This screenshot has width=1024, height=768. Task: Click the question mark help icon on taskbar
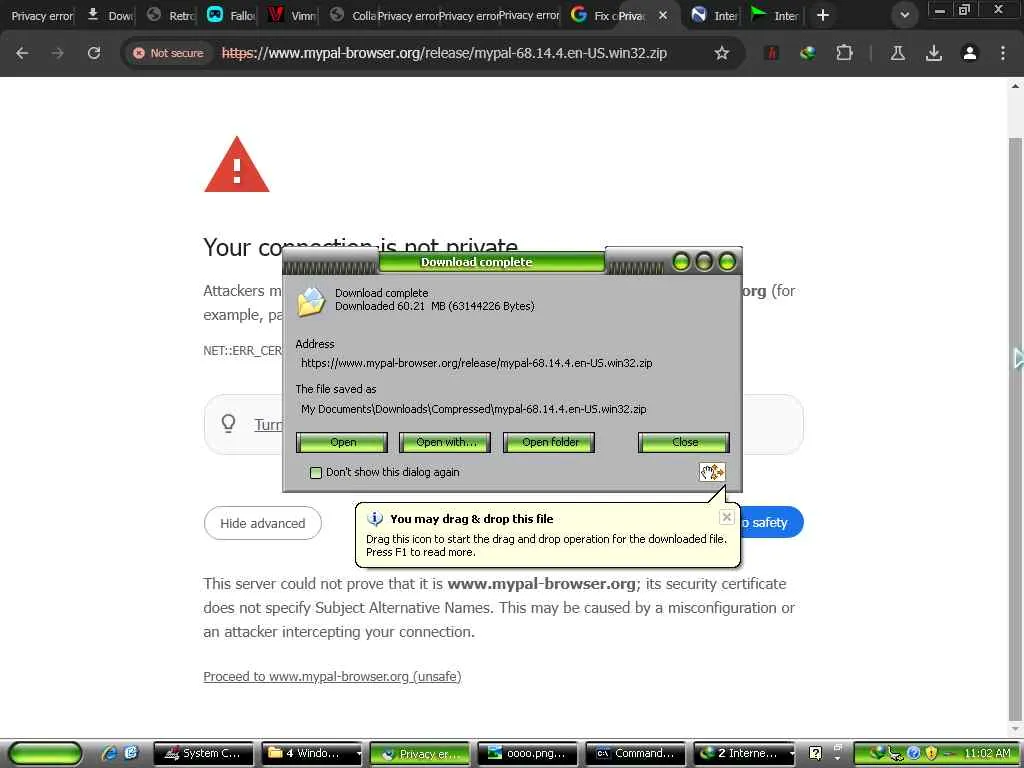[815, 754]
